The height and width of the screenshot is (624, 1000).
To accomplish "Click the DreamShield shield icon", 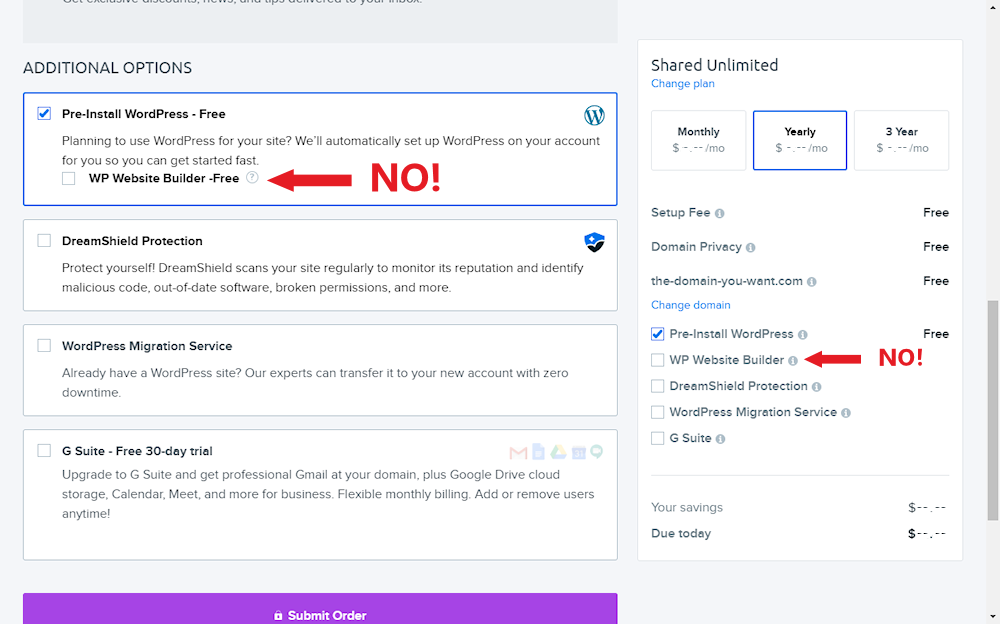I will (595, 242).
